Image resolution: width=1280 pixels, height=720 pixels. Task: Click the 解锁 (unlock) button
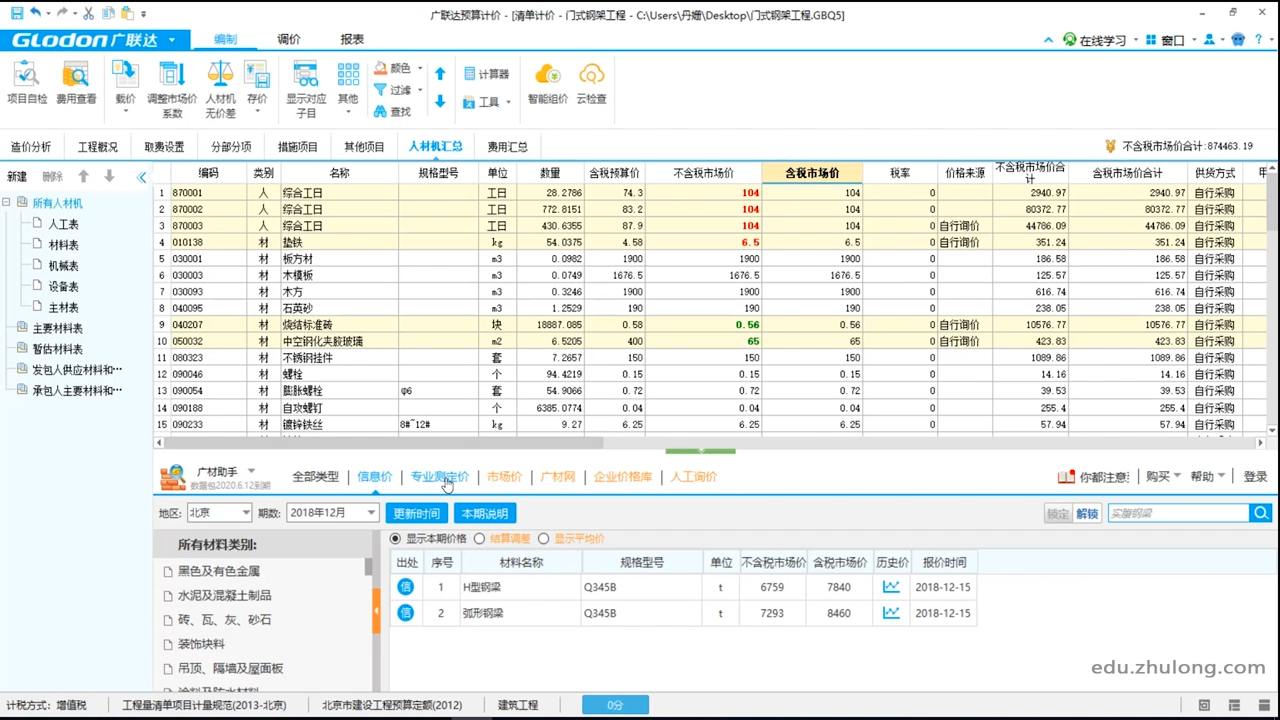(x=1087, y=512)
